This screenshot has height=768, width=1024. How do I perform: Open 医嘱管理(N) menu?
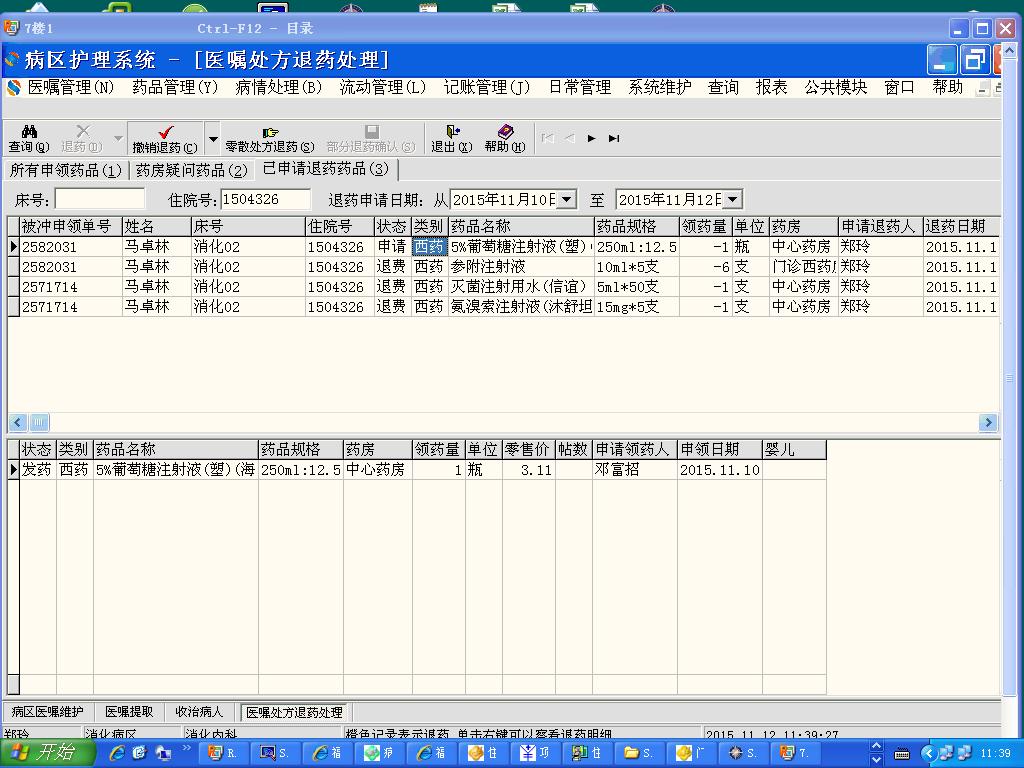[71, 87]
